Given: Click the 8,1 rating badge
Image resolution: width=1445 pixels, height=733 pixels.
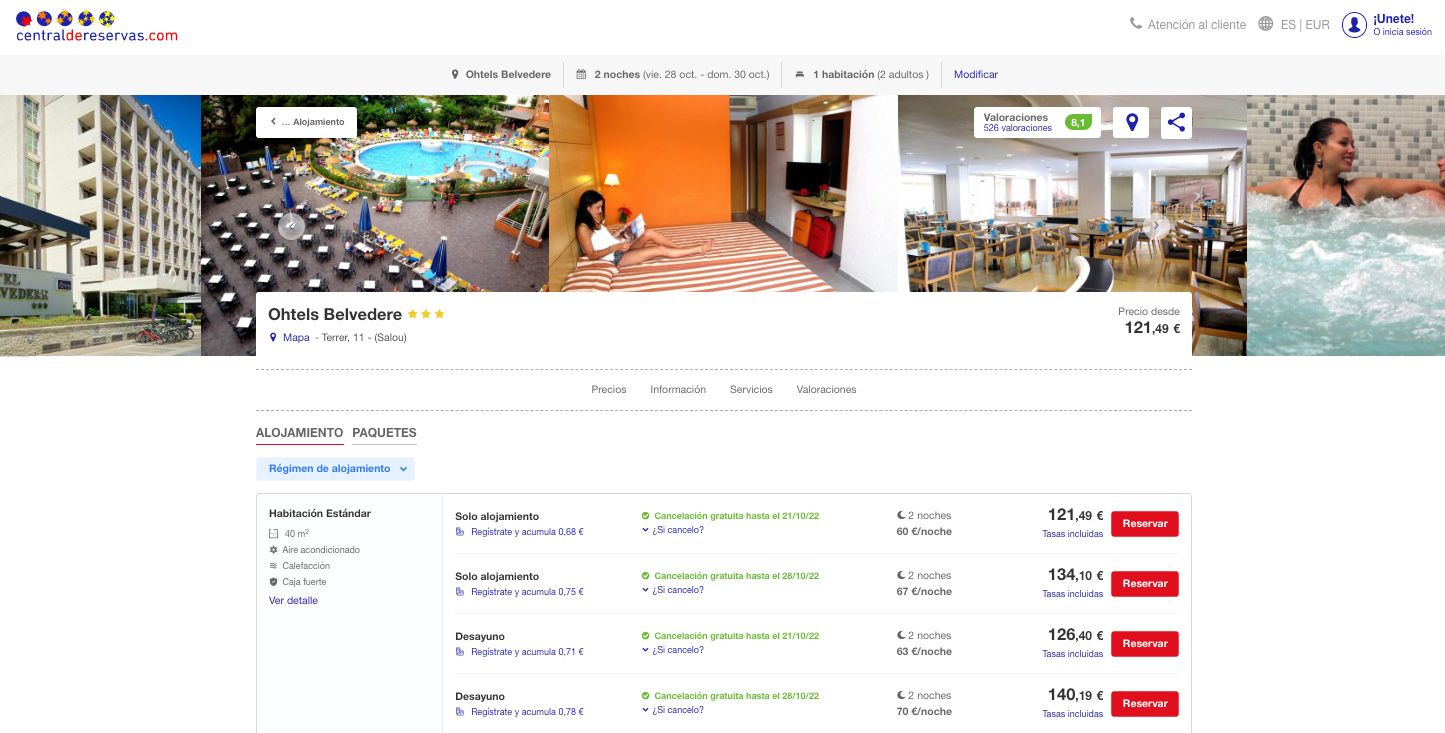Looking at the screenshot, I should tap(1077, 122).
